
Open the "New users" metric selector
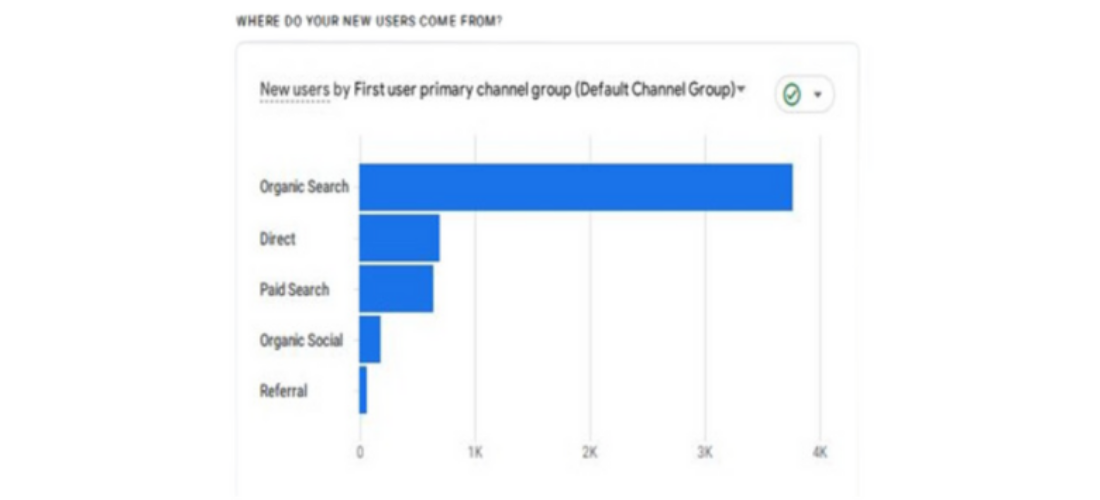[295, 90]
